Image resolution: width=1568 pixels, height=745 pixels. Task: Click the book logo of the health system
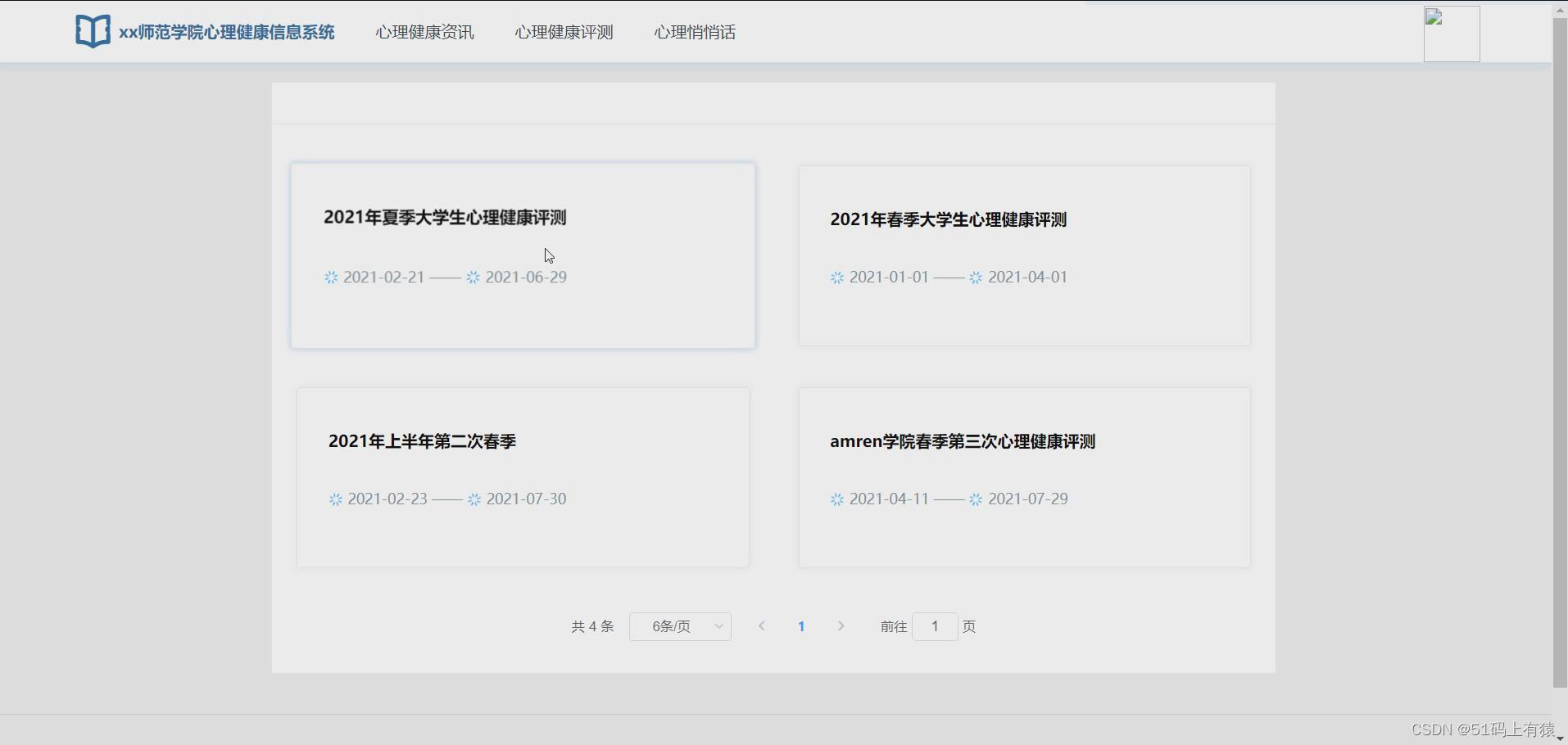click(93, 31)
